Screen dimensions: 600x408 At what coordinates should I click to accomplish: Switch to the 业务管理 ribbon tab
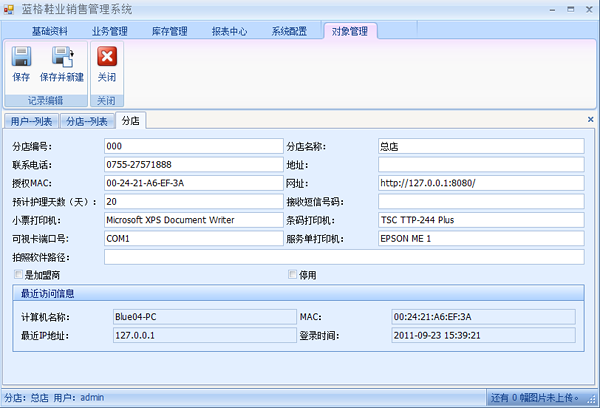click(x=110, y=31)
